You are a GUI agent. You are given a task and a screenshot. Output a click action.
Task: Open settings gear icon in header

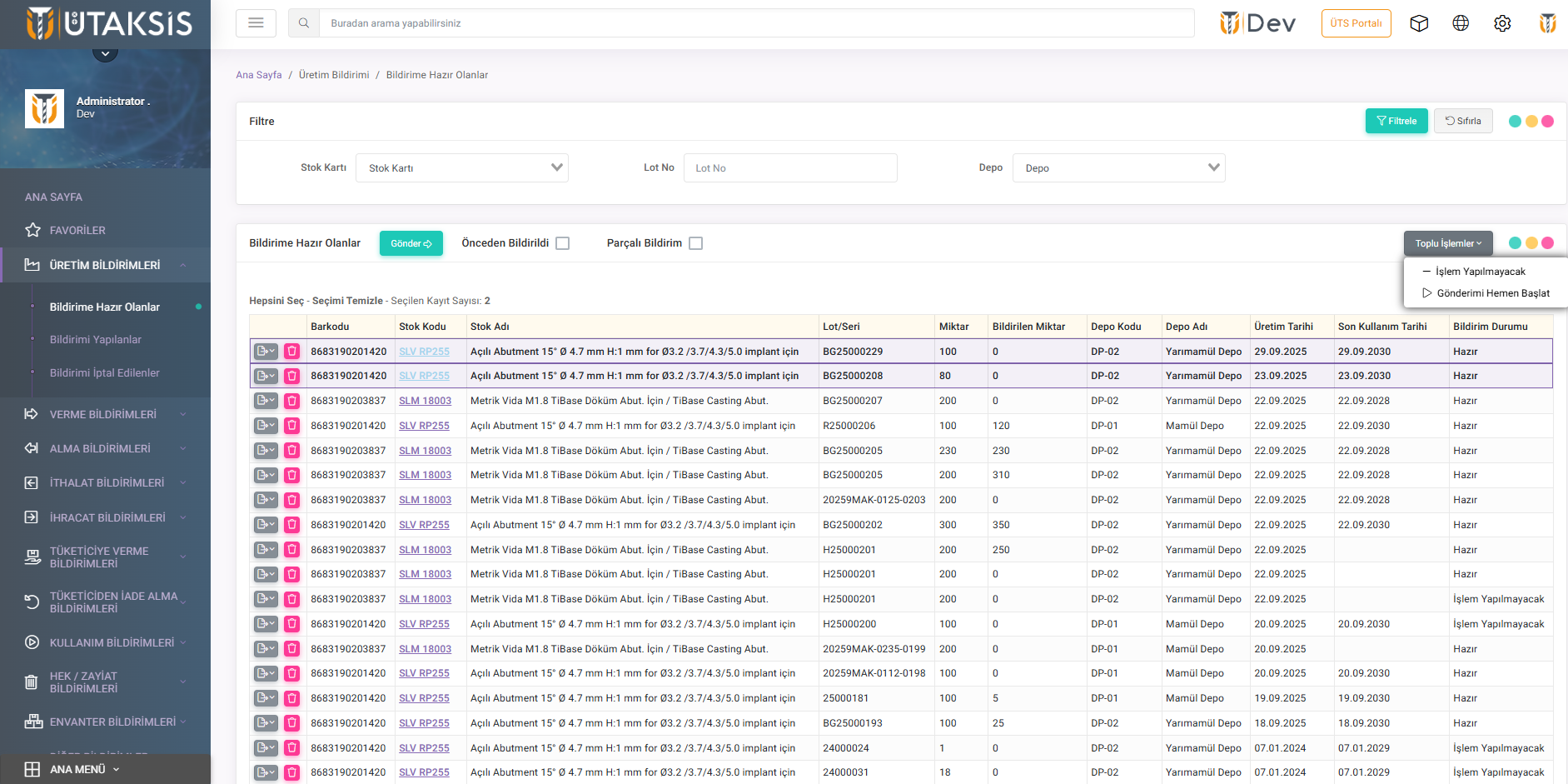(x=1502, y=23)
